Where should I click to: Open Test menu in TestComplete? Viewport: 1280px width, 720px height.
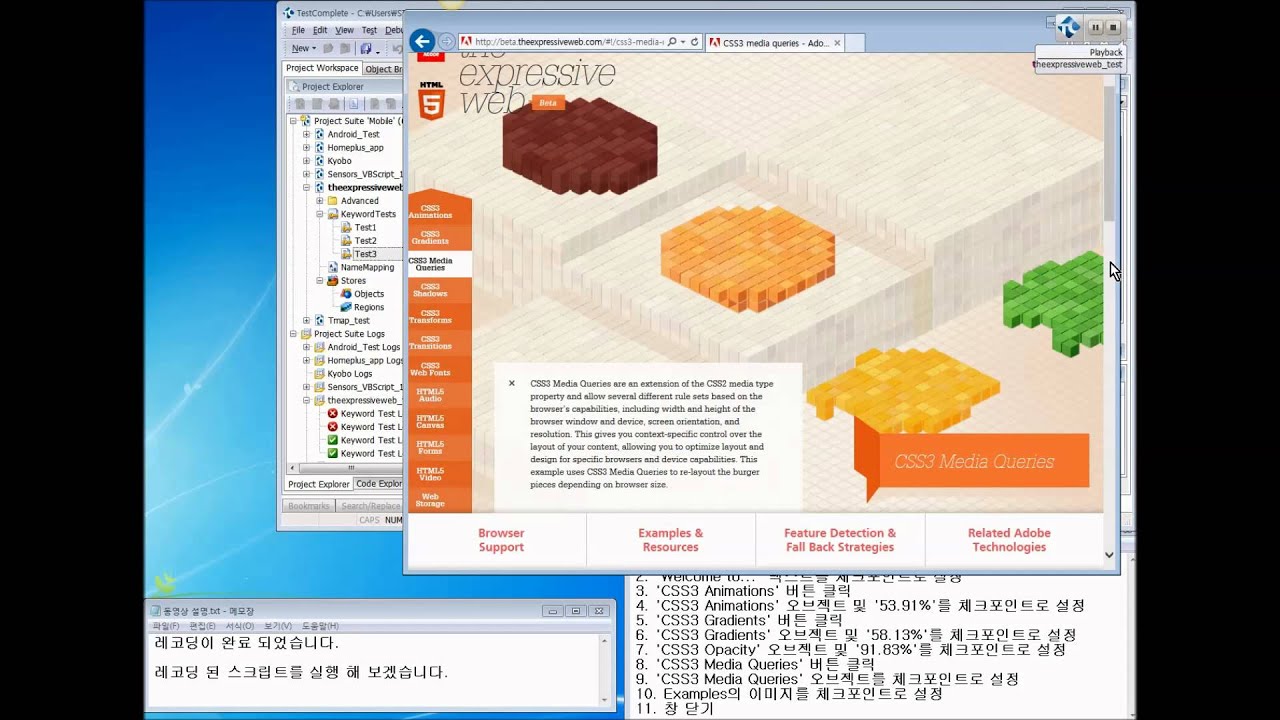[x=369, y=30]
